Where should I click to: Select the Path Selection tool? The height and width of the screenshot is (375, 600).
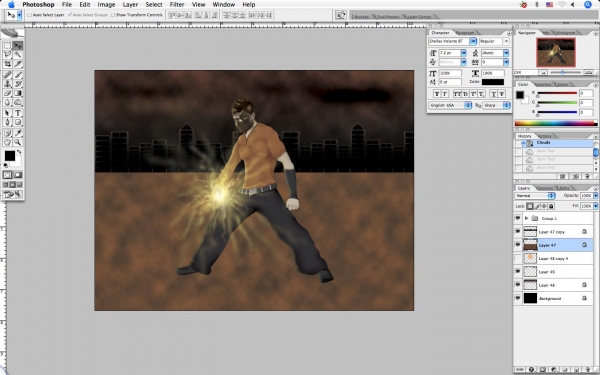[7, 113]
